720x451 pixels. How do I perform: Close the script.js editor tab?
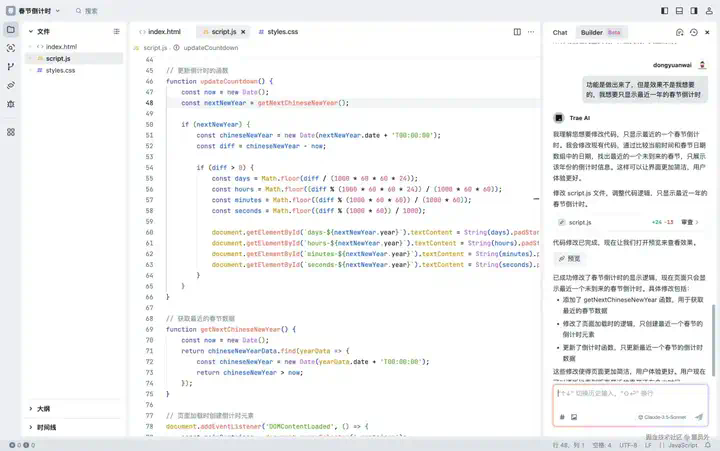243,32
